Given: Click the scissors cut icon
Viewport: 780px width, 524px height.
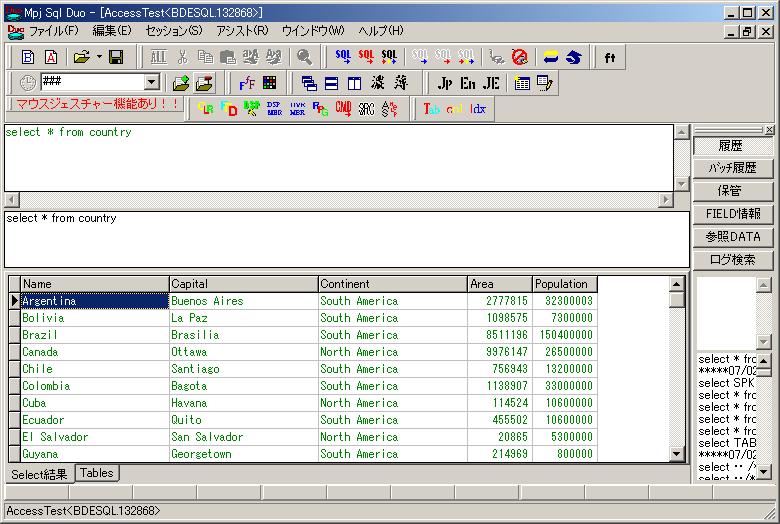Looking at the screenshot, I should coord(183,57).
